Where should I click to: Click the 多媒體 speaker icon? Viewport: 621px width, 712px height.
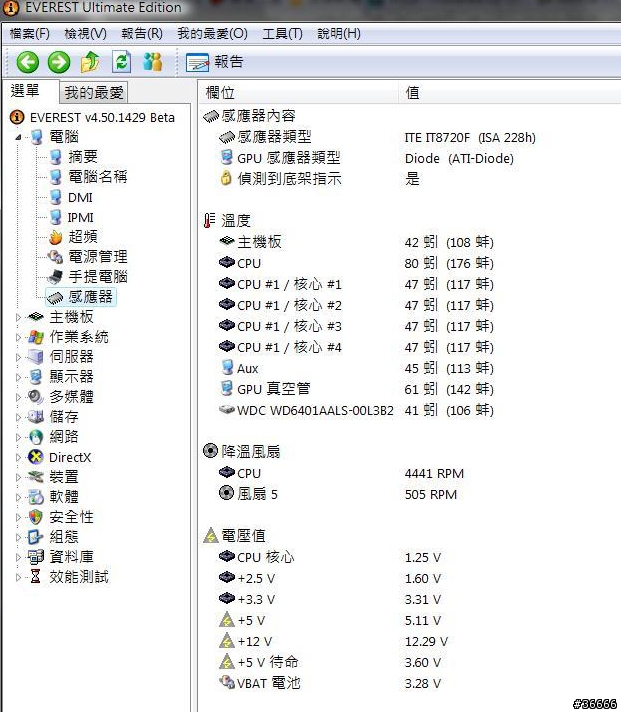point(35,397)
